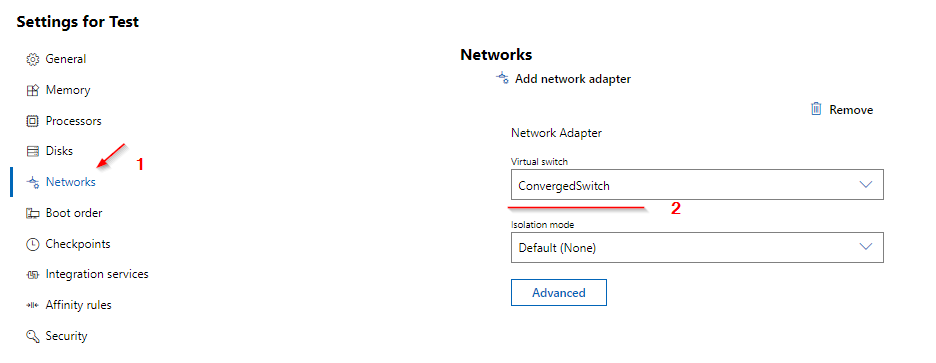This screenshot has width=936, height=363.
Task: Expand the Virtual switch dropdown chevron
Action: tap(866, 184)
